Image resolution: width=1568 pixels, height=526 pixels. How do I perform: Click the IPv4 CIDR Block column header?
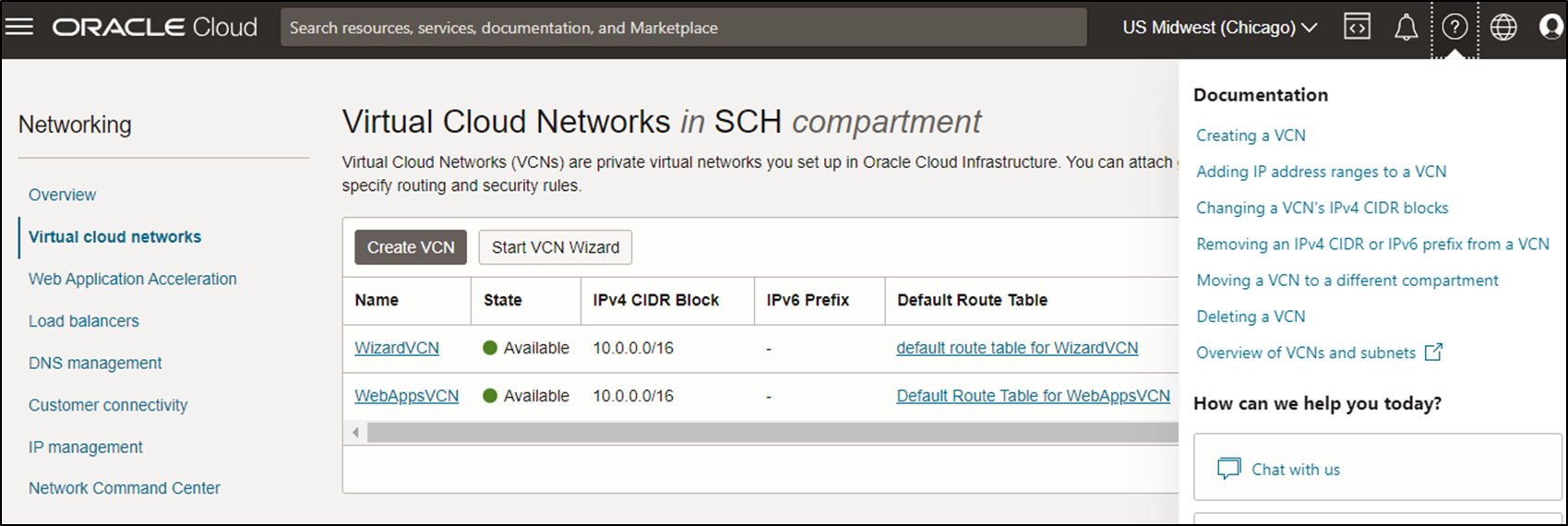point(655,300)
